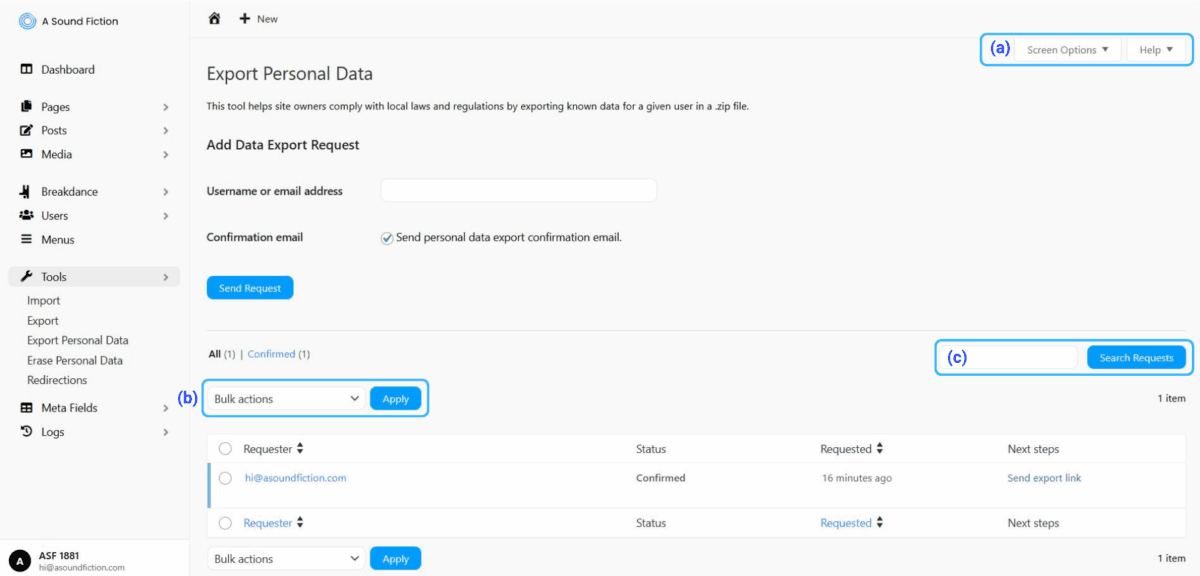Open the Bulk actions dropdown
The height and width of the screenshot is (576, 1200).
(284, 398)
